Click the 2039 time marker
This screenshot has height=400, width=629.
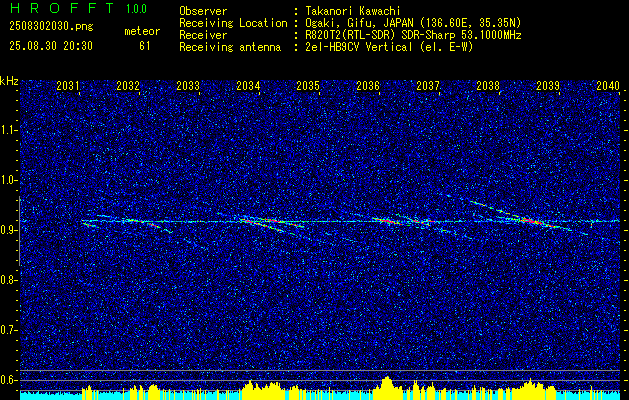[x=548, y=85]
